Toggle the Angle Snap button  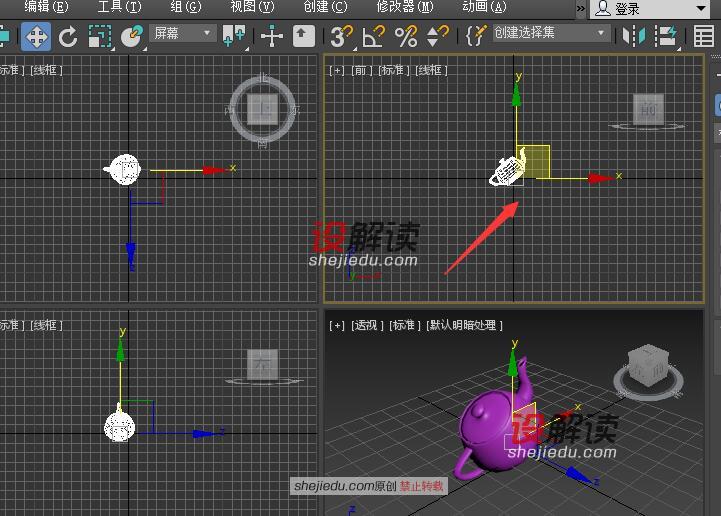(x=373, y=36)
